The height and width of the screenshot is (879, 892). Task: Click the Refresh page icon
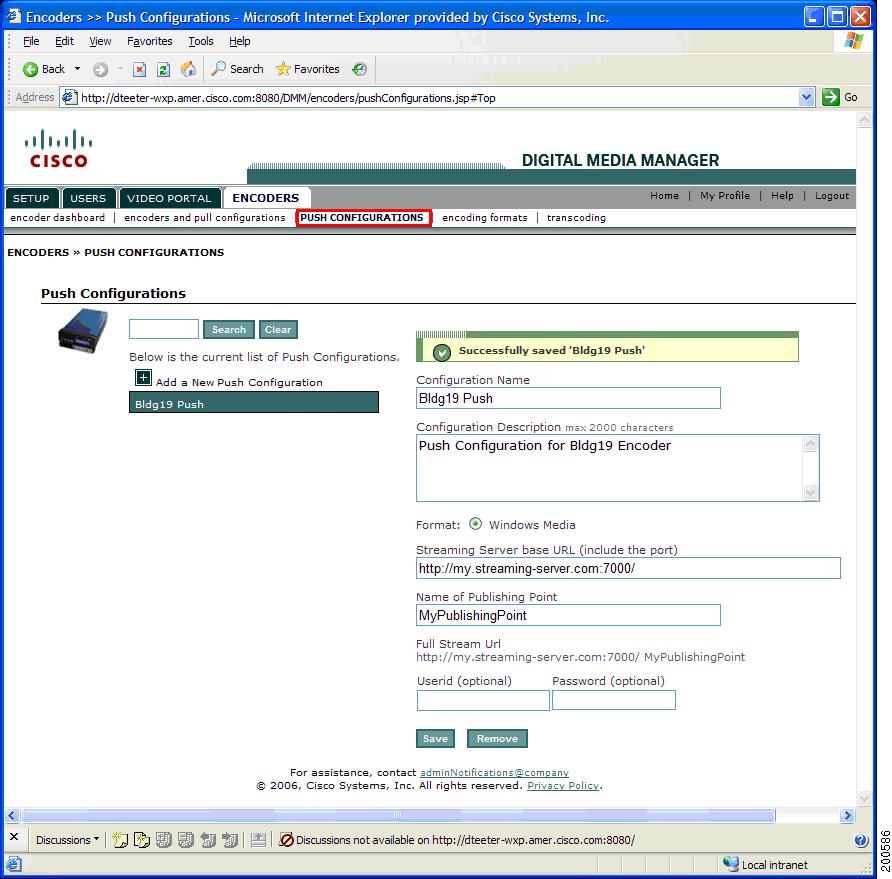coord(163,69)
